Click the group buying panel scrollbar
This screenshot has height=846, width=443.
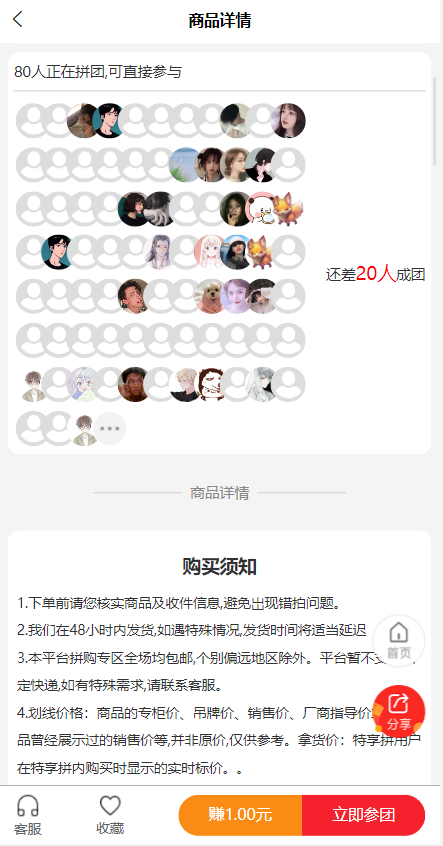434,121
